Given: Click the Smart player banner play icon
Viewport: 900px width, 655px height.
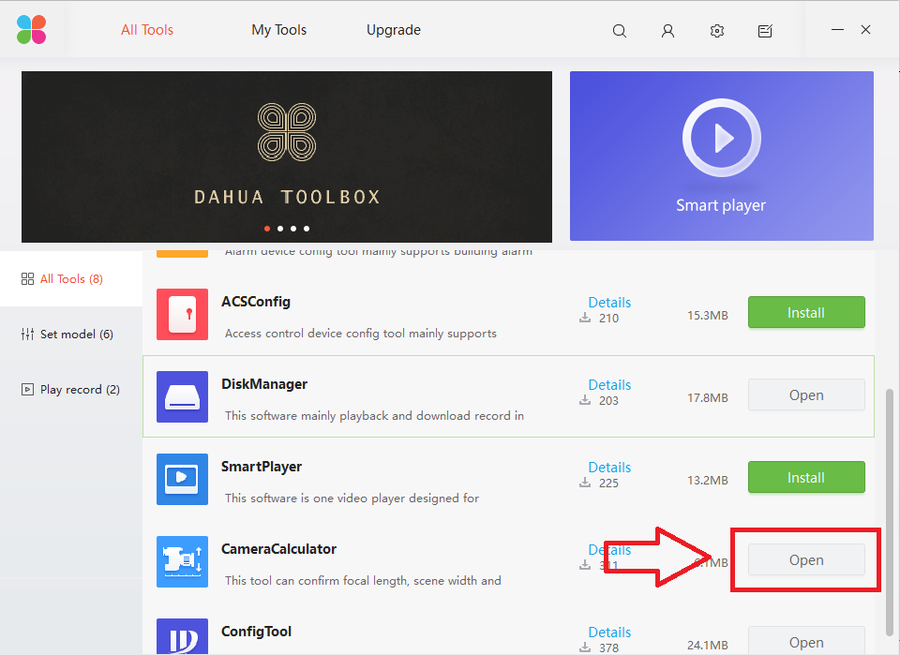Looking at the screenshot, I should 721,138.
